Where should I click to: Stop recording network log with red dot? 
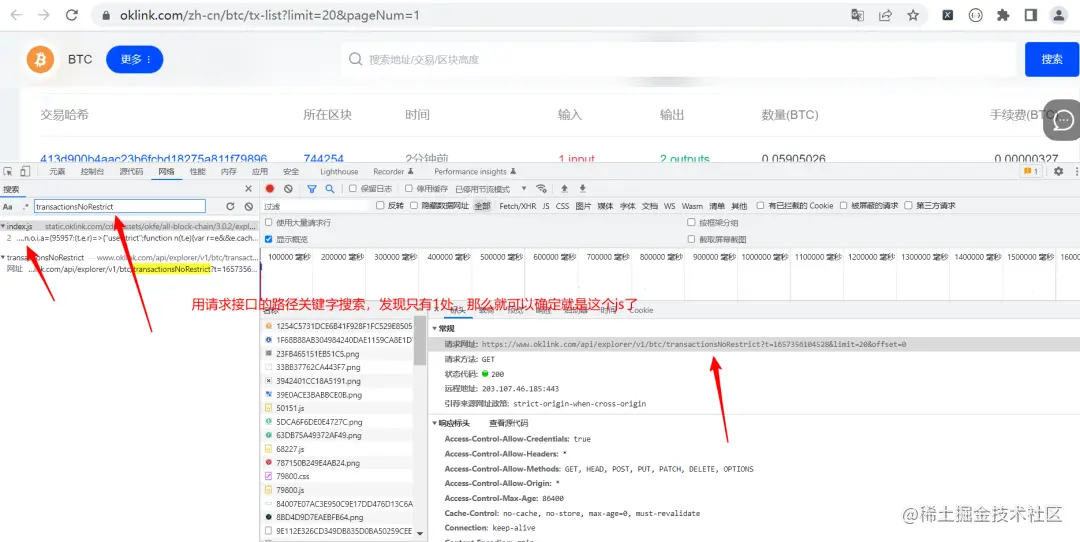pyautogui.click(x=270, y=189)
